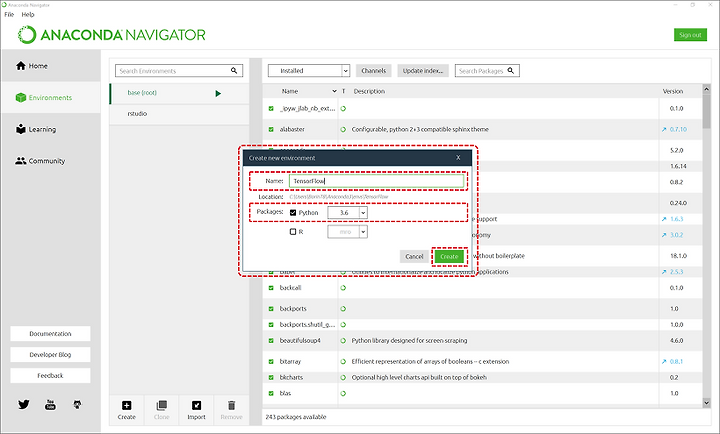Click the status circle icon for bitarray
This screenshot has height=434, width=720.
tap(343, 361)
